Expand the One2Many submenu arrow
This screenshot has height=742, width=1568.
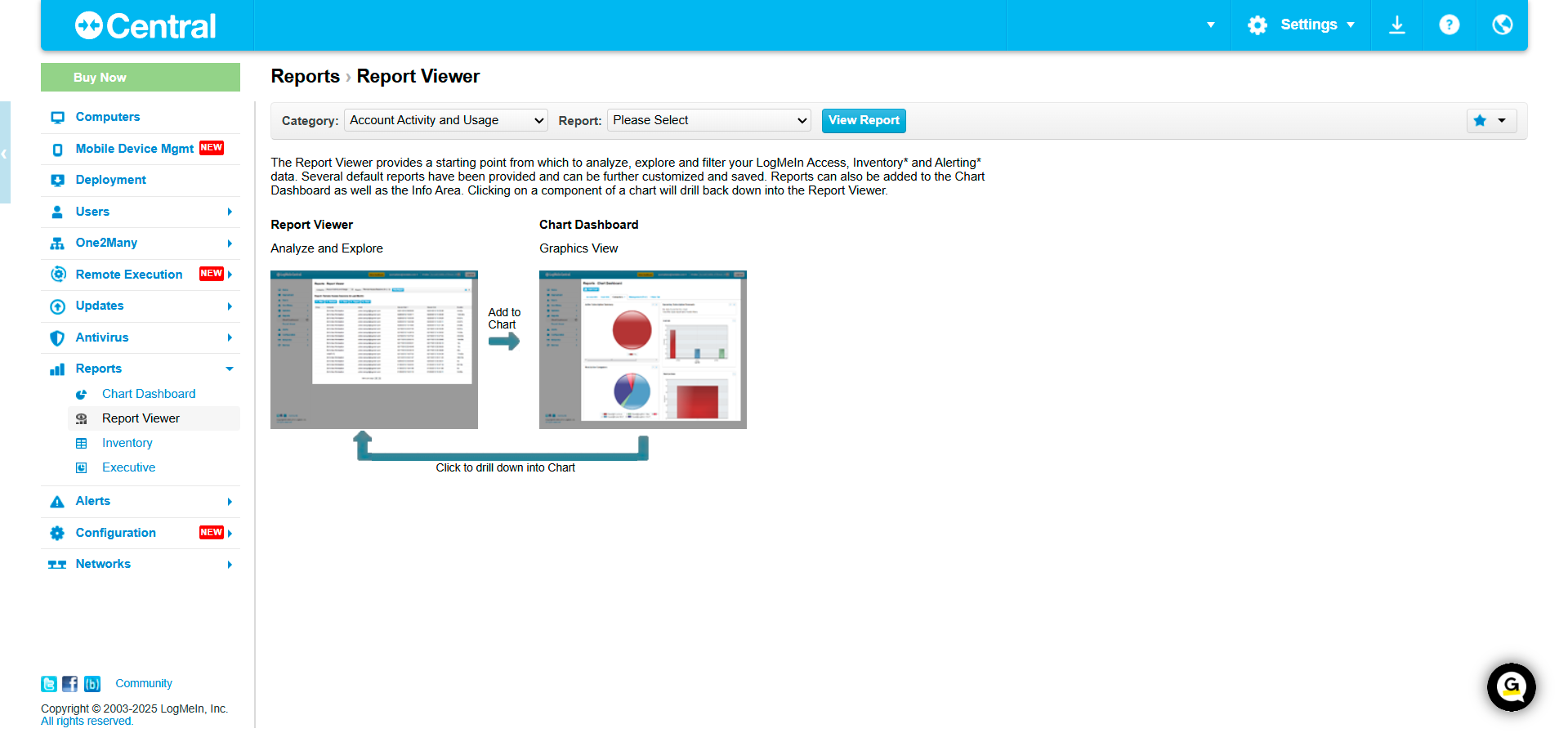pos(230,244)
